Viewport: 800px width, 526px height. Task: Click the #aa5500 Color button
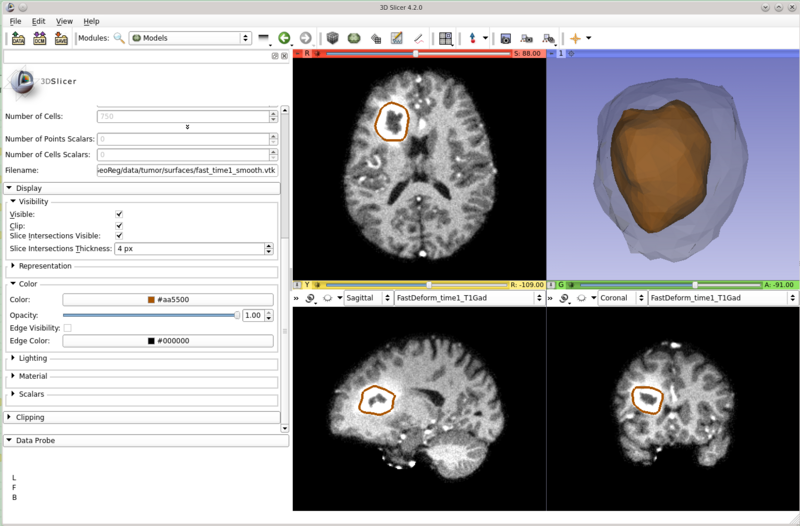tap(167, 300)
